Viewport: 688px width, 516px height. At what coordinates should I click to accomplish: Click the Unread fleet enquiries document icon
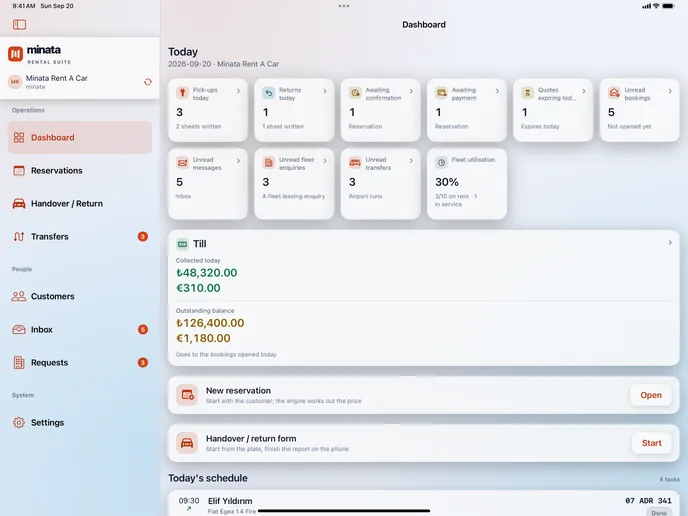(x=269, y=163)
